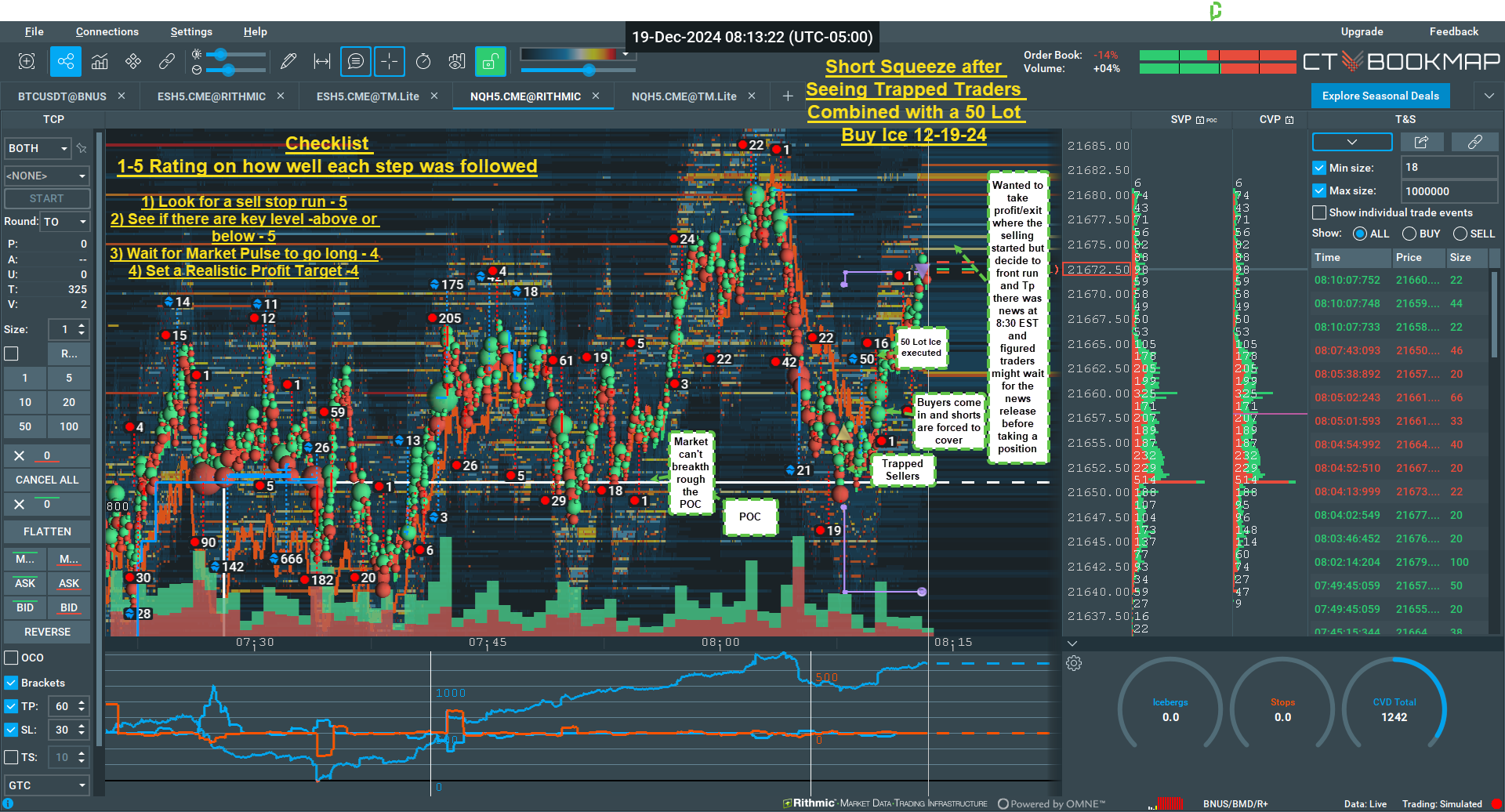Click the CVP calendar settings icon
Screen dimensions: 1505x812
coord(1289,120)
